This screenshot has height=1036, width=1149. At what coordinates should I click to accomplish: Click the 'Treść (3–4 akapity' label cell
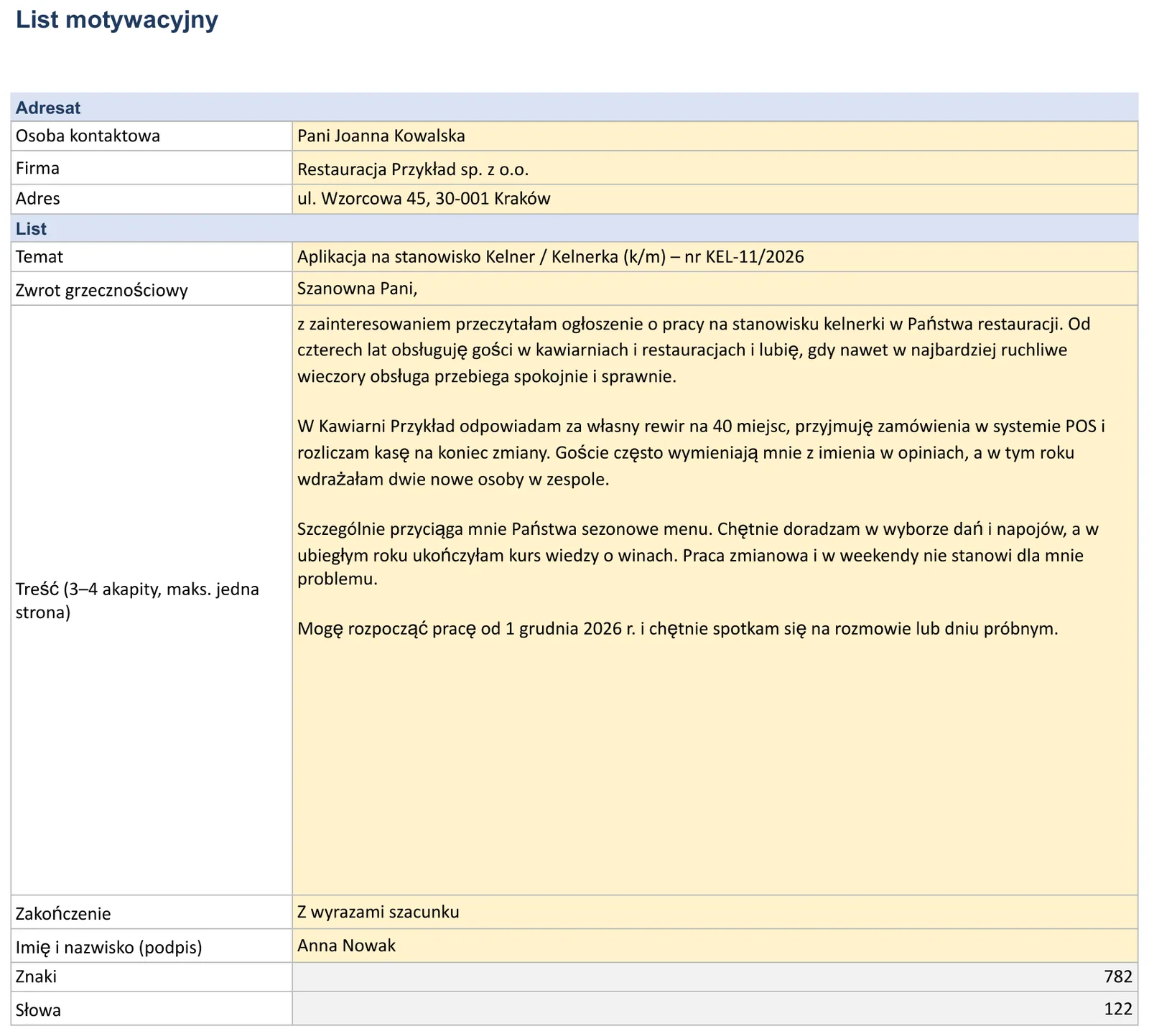[152, 600]
